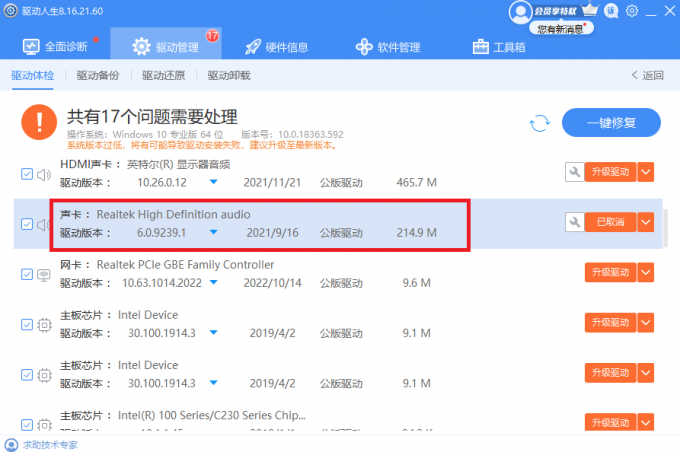Expand version dropdown for HDMI driver 10.26.0.12

pyautogui.click(x=213, y=182)
